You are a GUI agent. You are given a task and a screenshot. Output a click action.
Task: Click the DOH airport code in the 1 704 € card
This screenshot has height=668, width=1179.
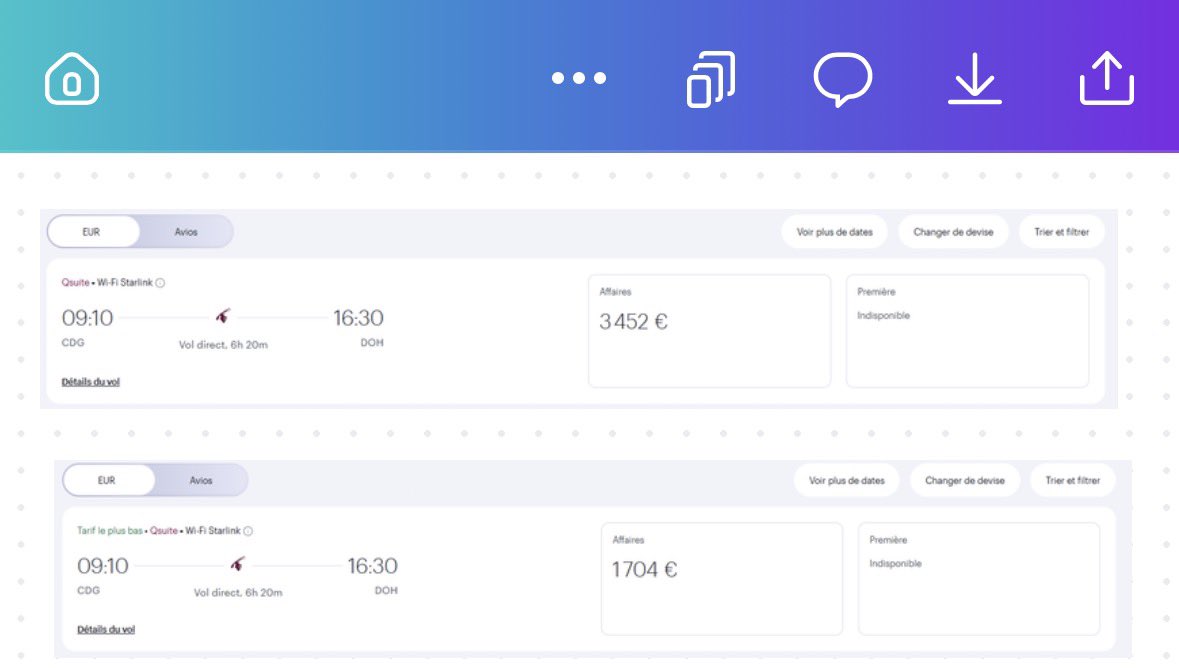point(386,591)
